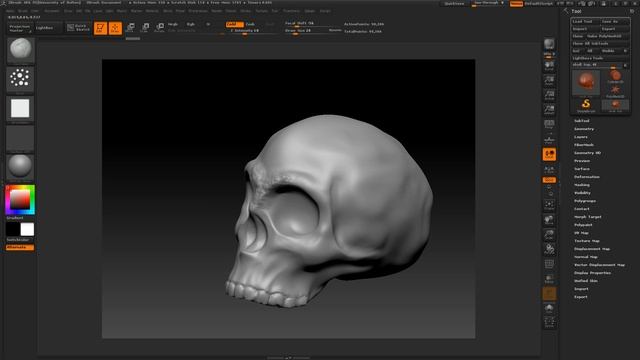Select the white main color swatch
This screenshot has height=360, width=640.
pos(27,229)
